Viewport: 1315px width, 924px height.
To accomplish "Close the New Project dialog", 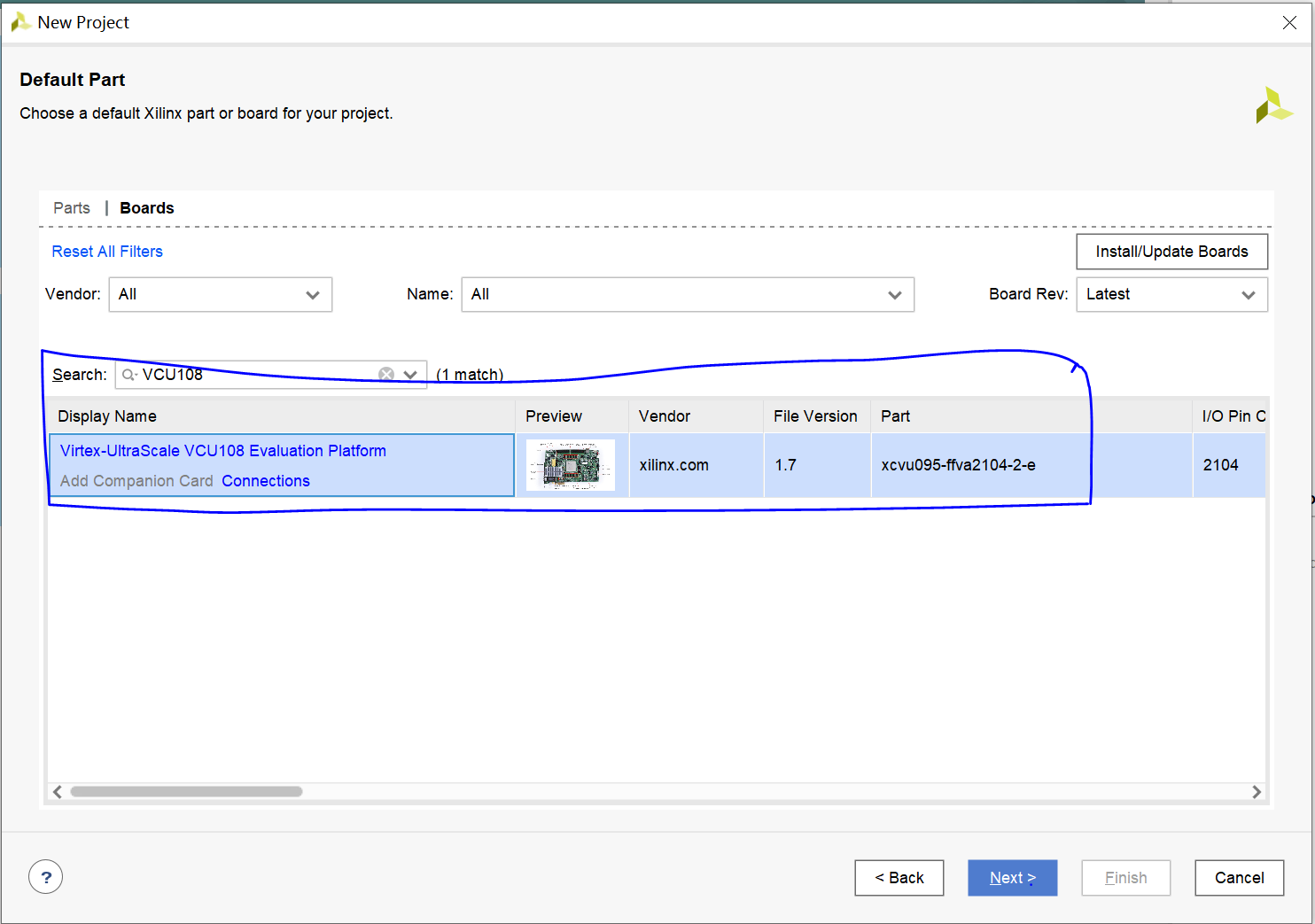I will (x=1289, y=23).
